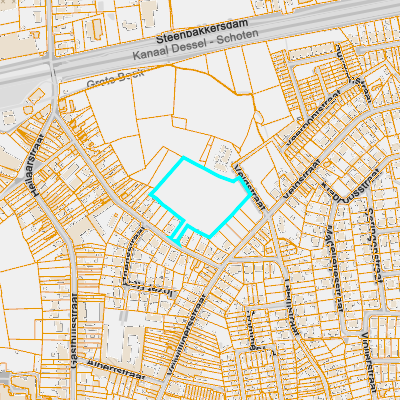Click the Grote Beek label
The image size is (400, 400).
point(115,78)
